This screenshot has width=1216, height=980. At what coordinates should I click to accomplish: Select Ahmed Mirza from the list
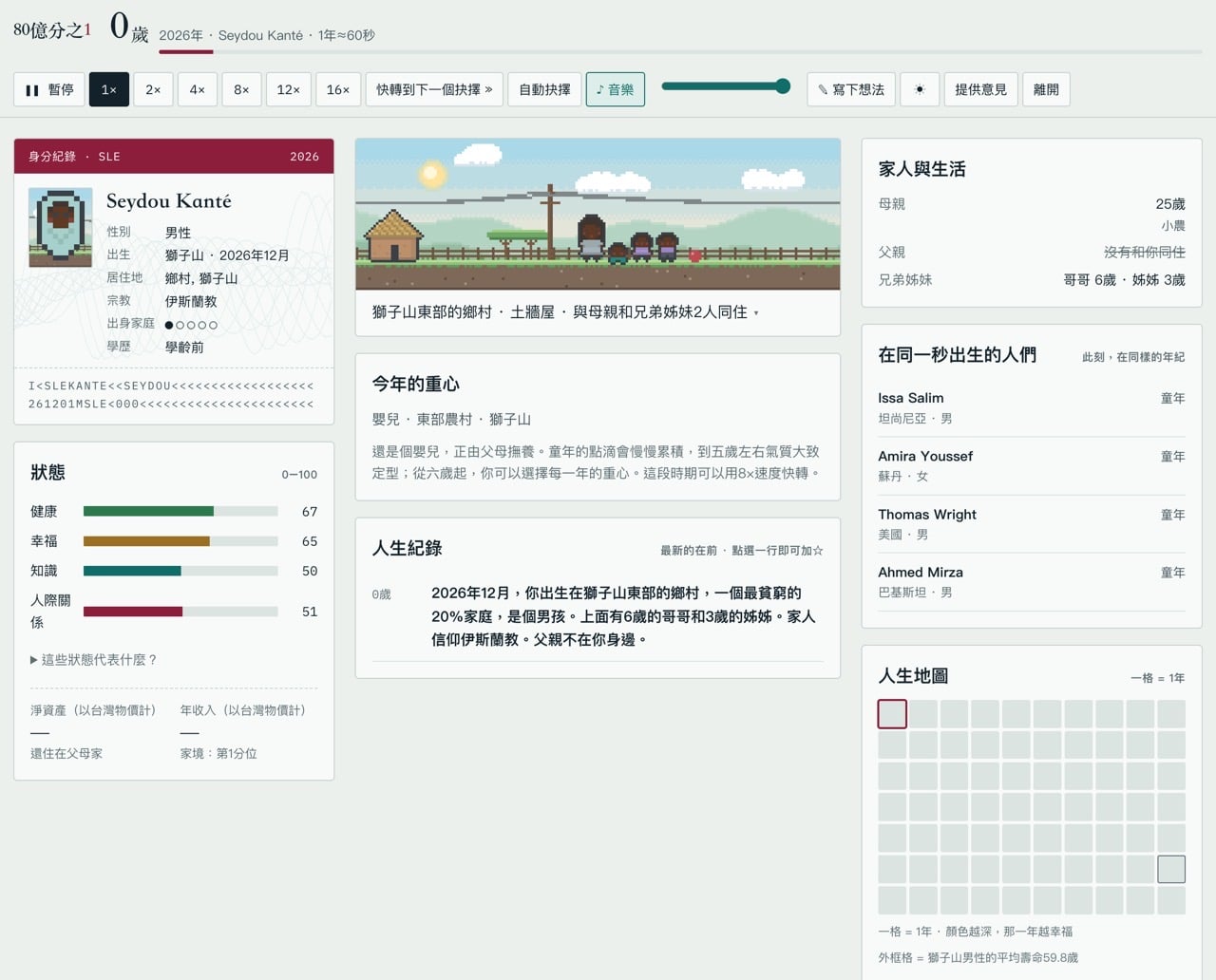(1031, 581)
